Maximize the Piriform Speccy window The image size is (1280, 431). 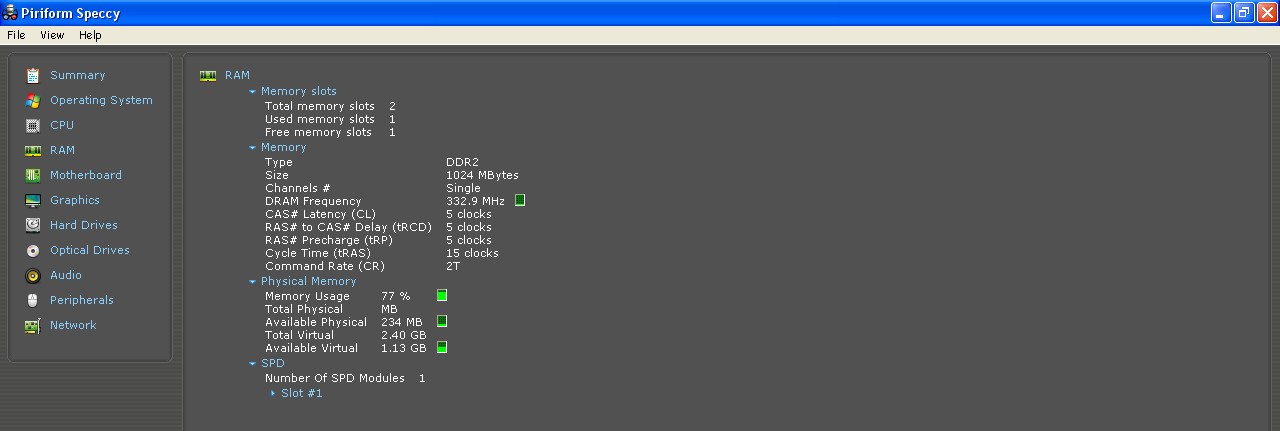coord(1244,12)
